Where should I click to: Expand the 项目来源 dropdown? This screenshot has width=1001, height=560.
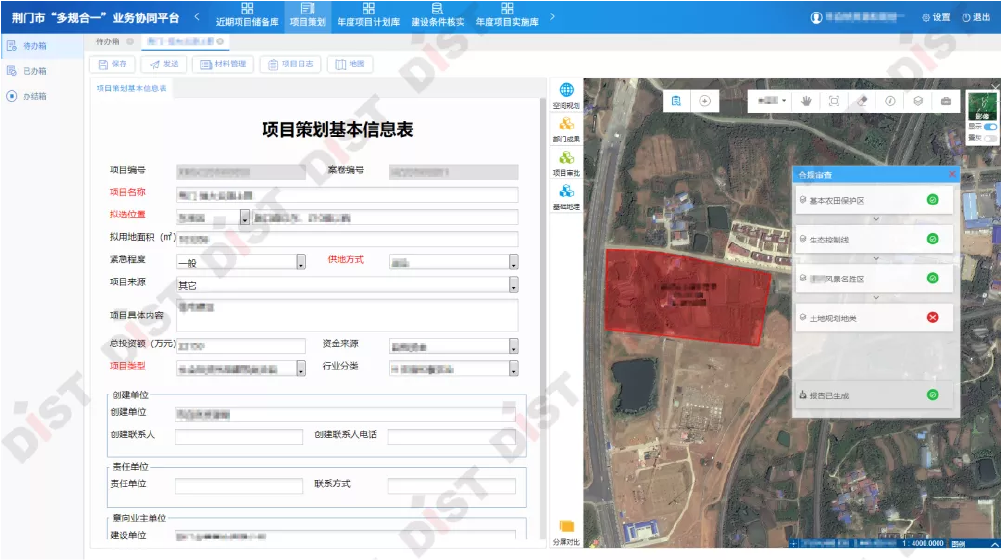(x=513, y=285)
